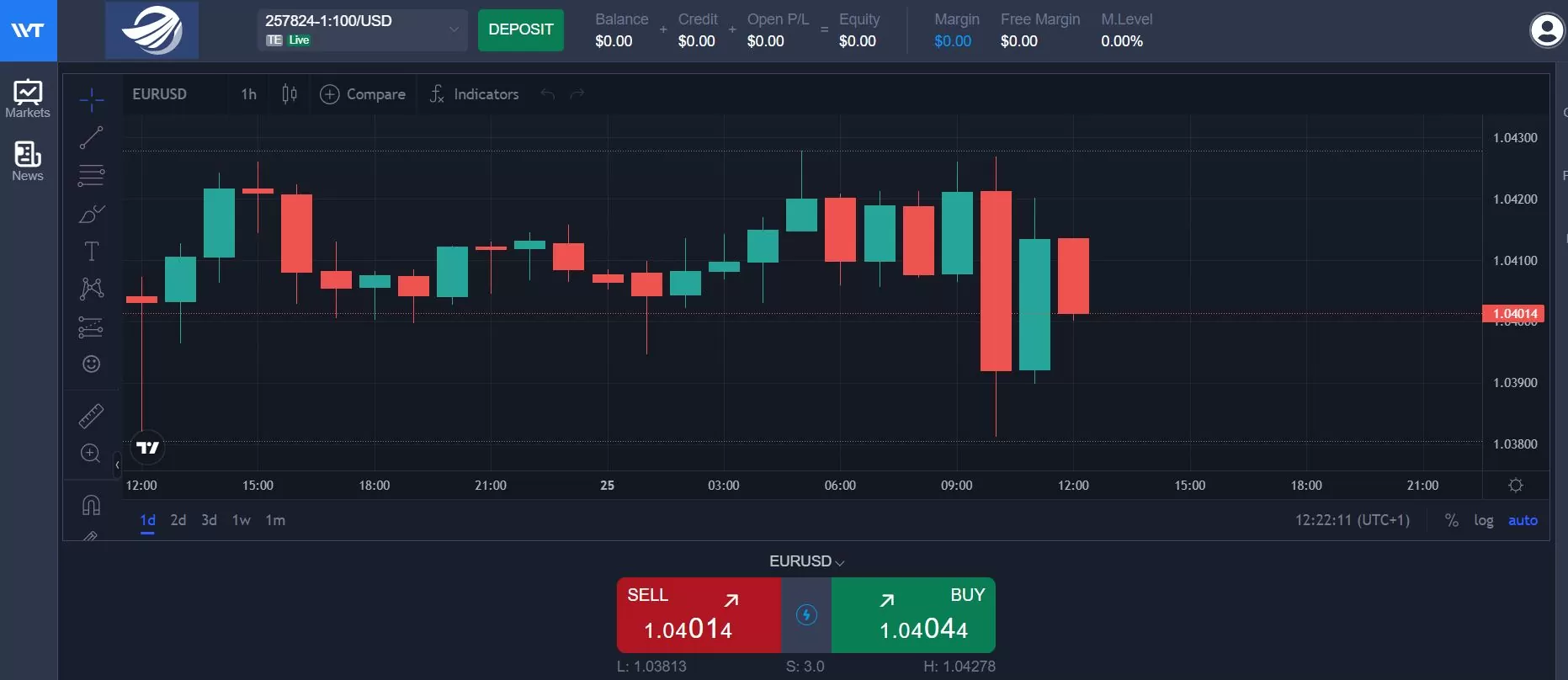Screen dimensions: 1568x680
Task: Open the user profile icon
Action: tap(1547, 30)
